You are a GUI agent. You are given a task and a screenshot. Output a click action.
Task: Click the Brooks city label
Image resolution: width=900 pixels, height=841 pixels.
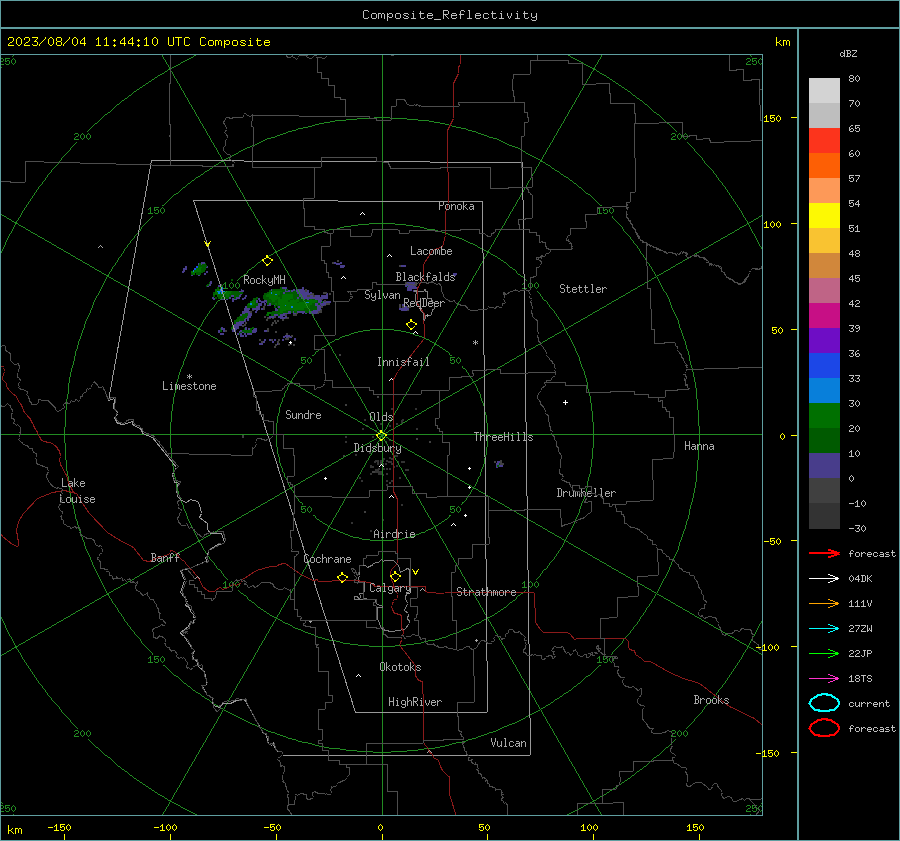pos(711,700)
